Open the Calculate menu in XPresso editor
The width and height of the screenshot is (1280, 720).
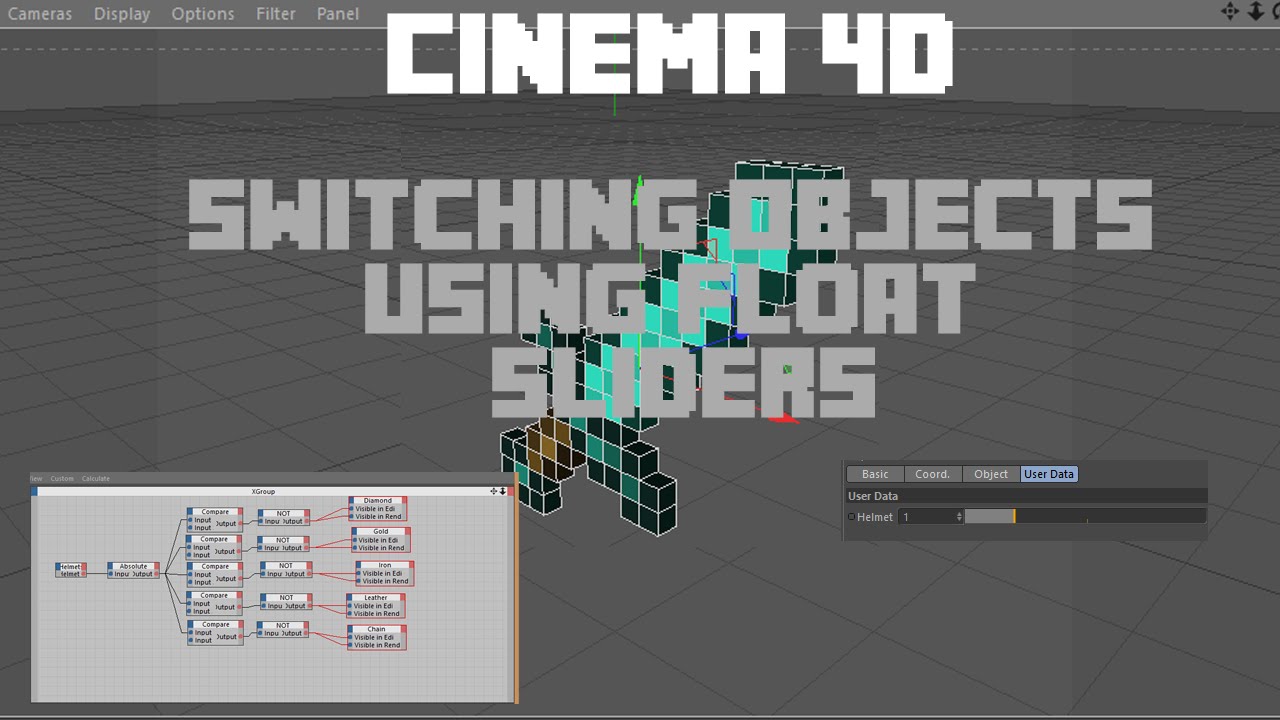tap(96, 478)
